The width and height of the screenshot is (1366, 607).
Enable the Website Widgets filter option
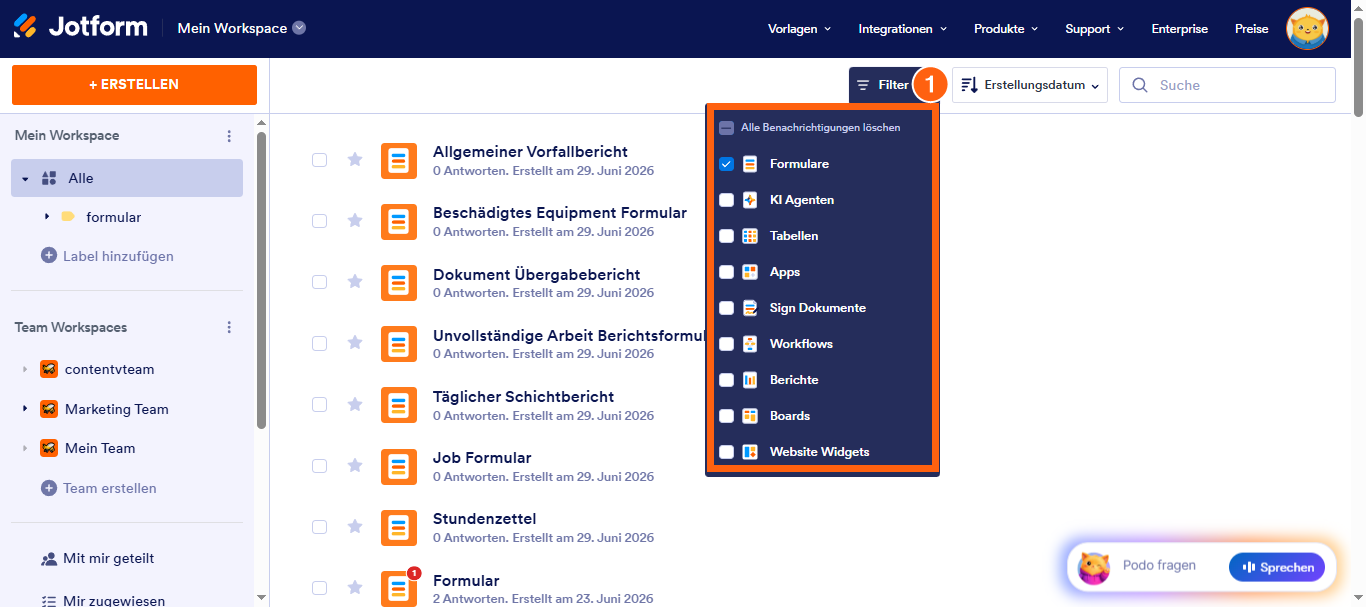click(727, 452)
